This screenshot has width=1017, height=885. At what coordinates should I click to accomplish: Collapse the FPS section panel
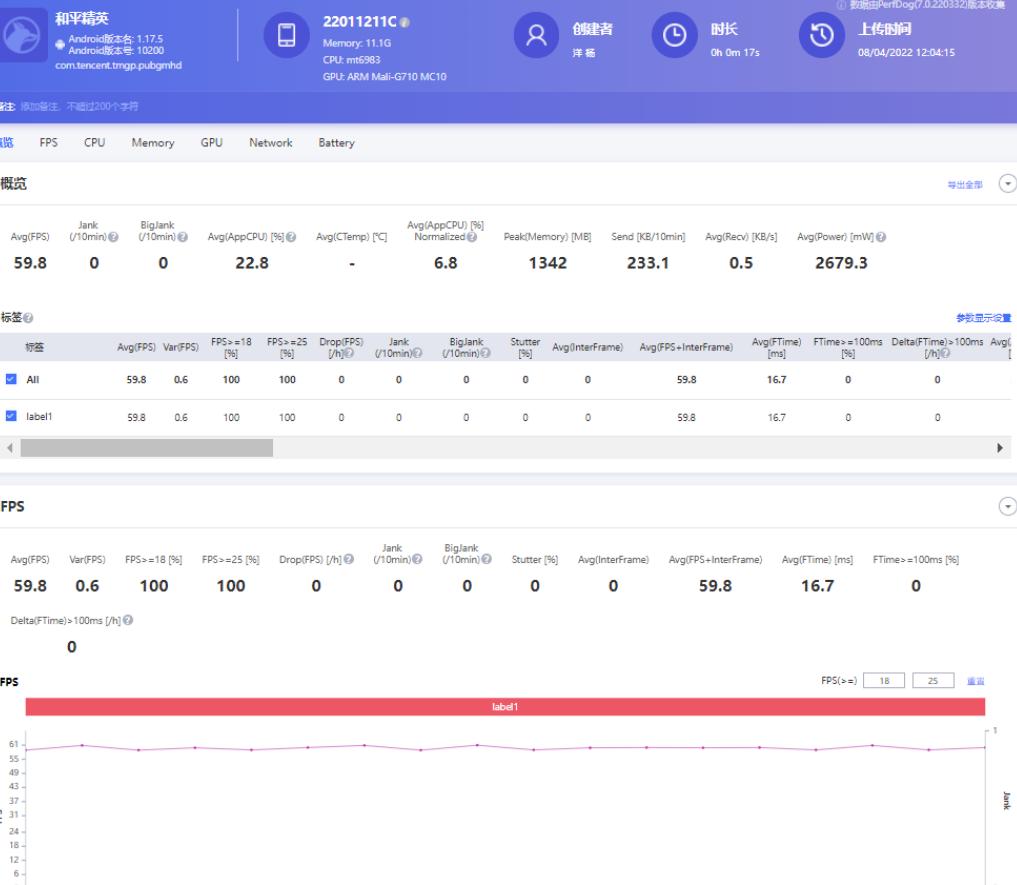coord(1007,507)
